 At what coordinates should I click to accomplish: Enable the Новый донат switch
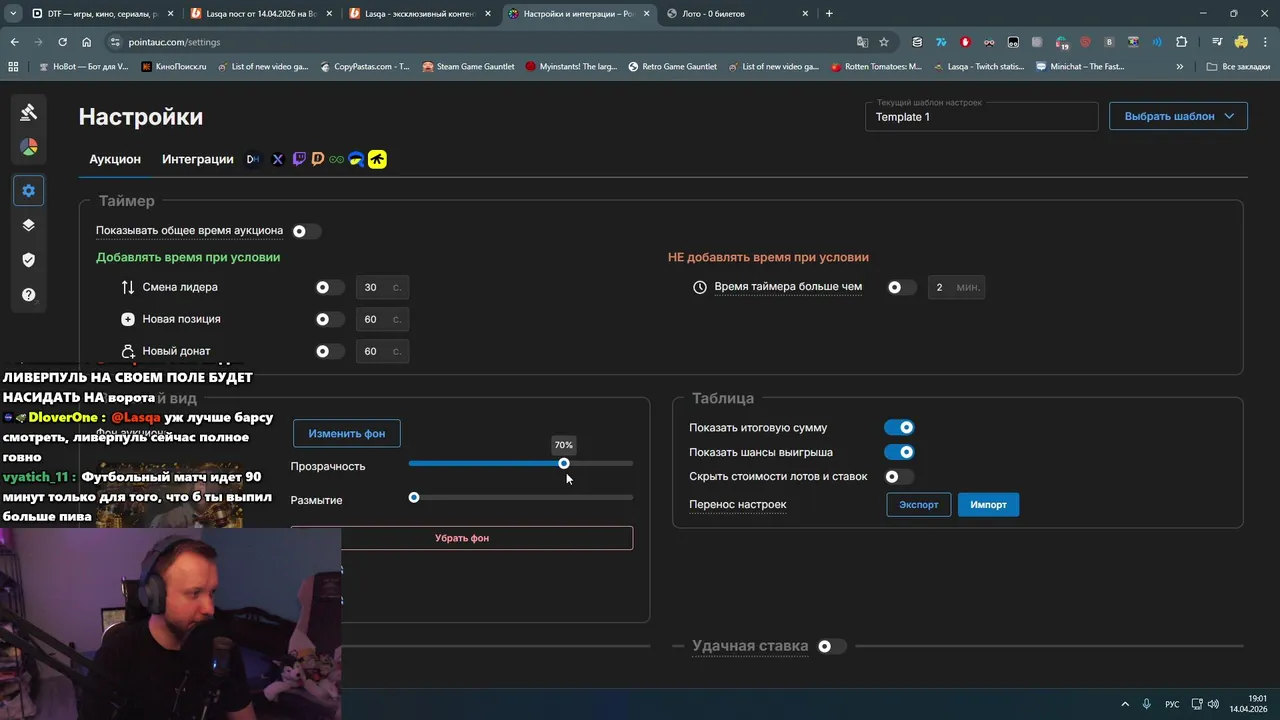329,351
